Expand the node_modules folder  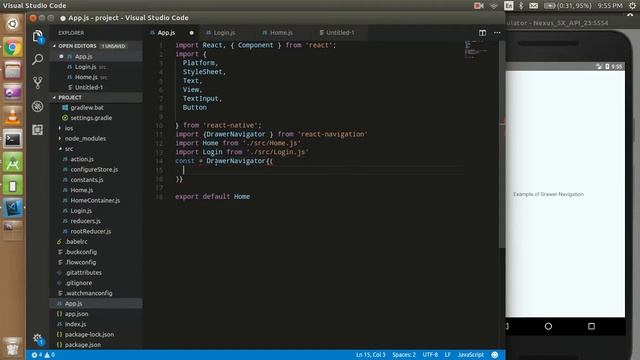click(85, 138)
